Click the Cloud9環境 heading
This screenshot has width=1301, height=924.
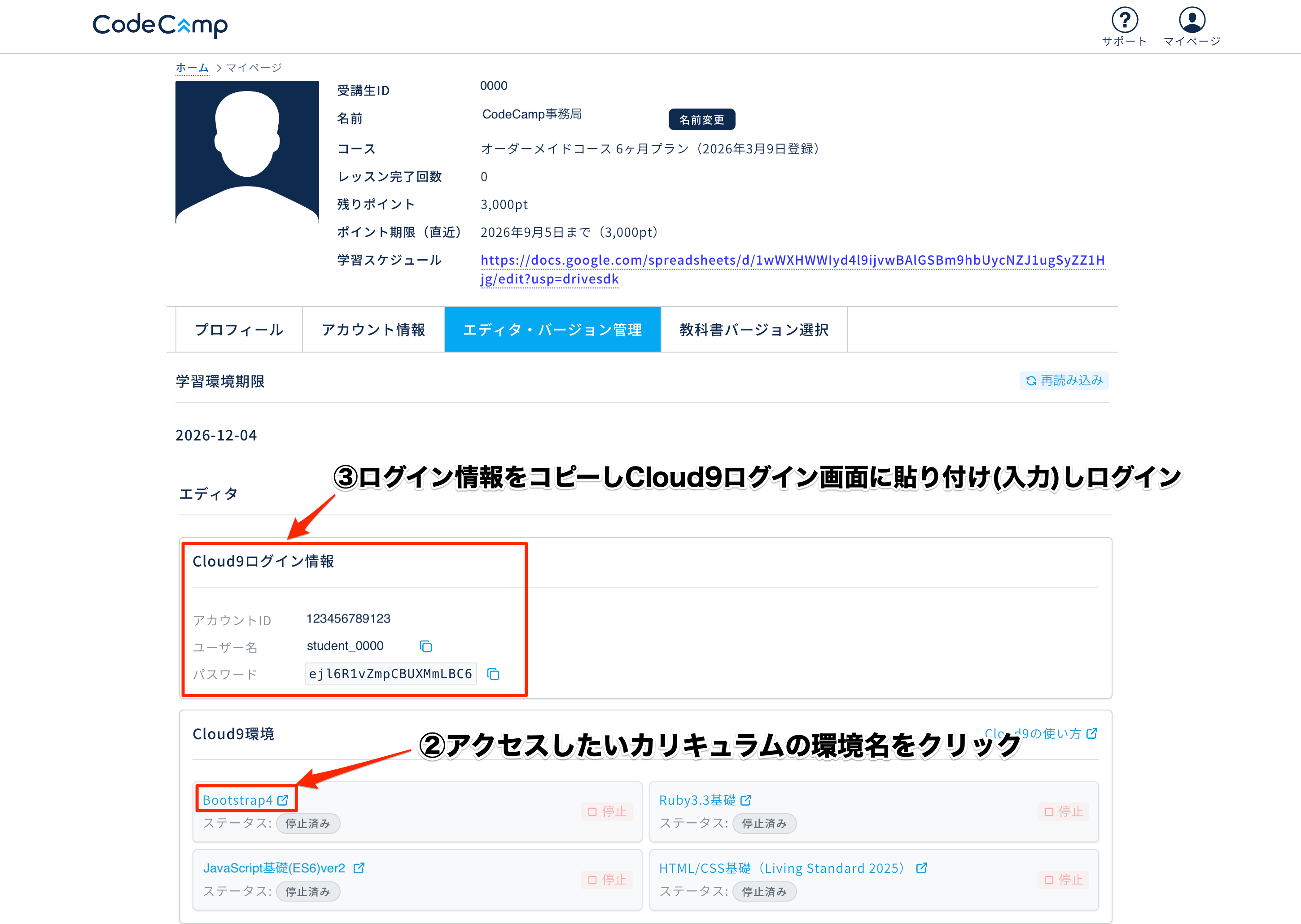coord(233,734)
